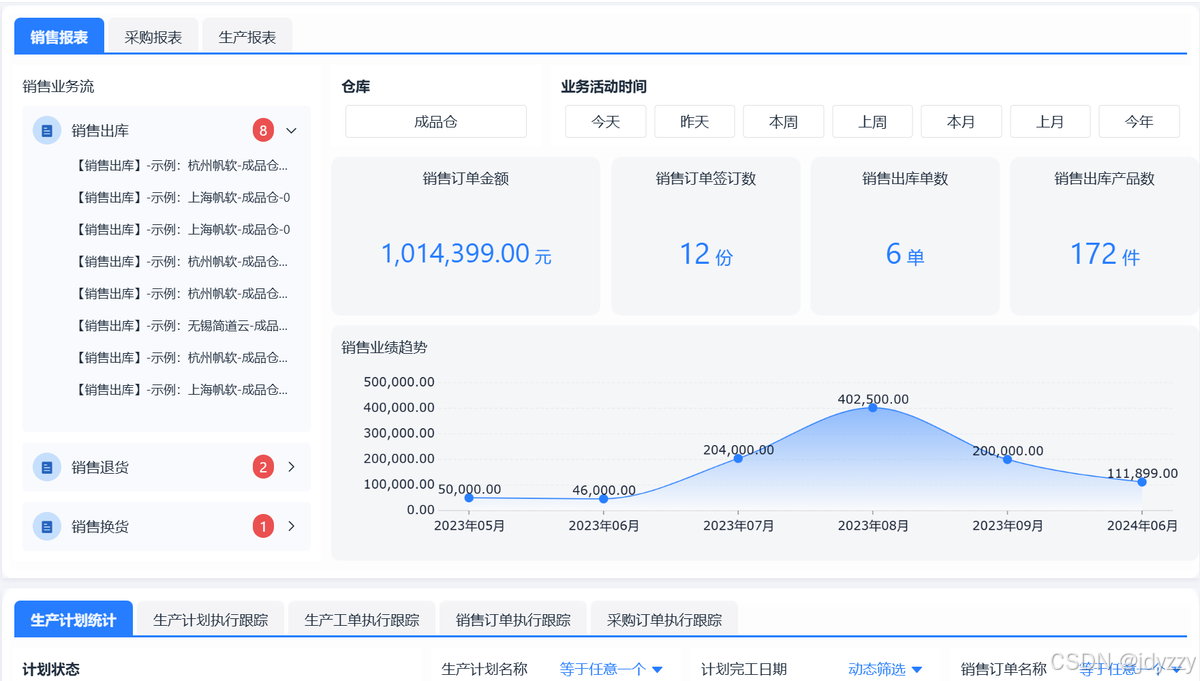Click the 402,500.00 peak data point
This screenshot has width=1200, height=681.
pyautogui.click(x=873, y=407)
